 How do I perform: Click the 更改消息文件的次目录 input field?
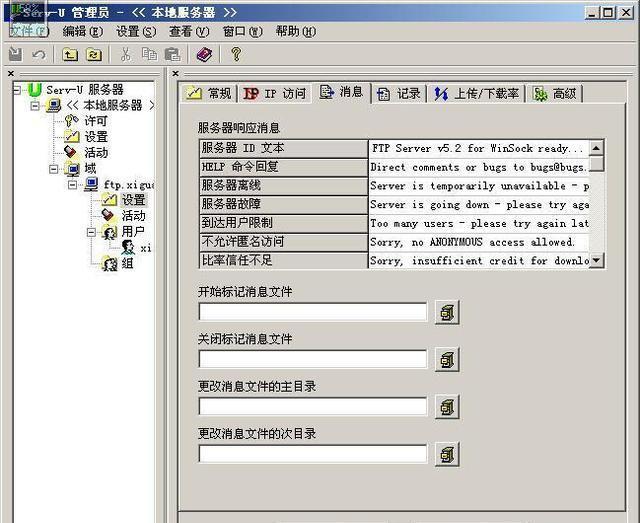(313, 454)
